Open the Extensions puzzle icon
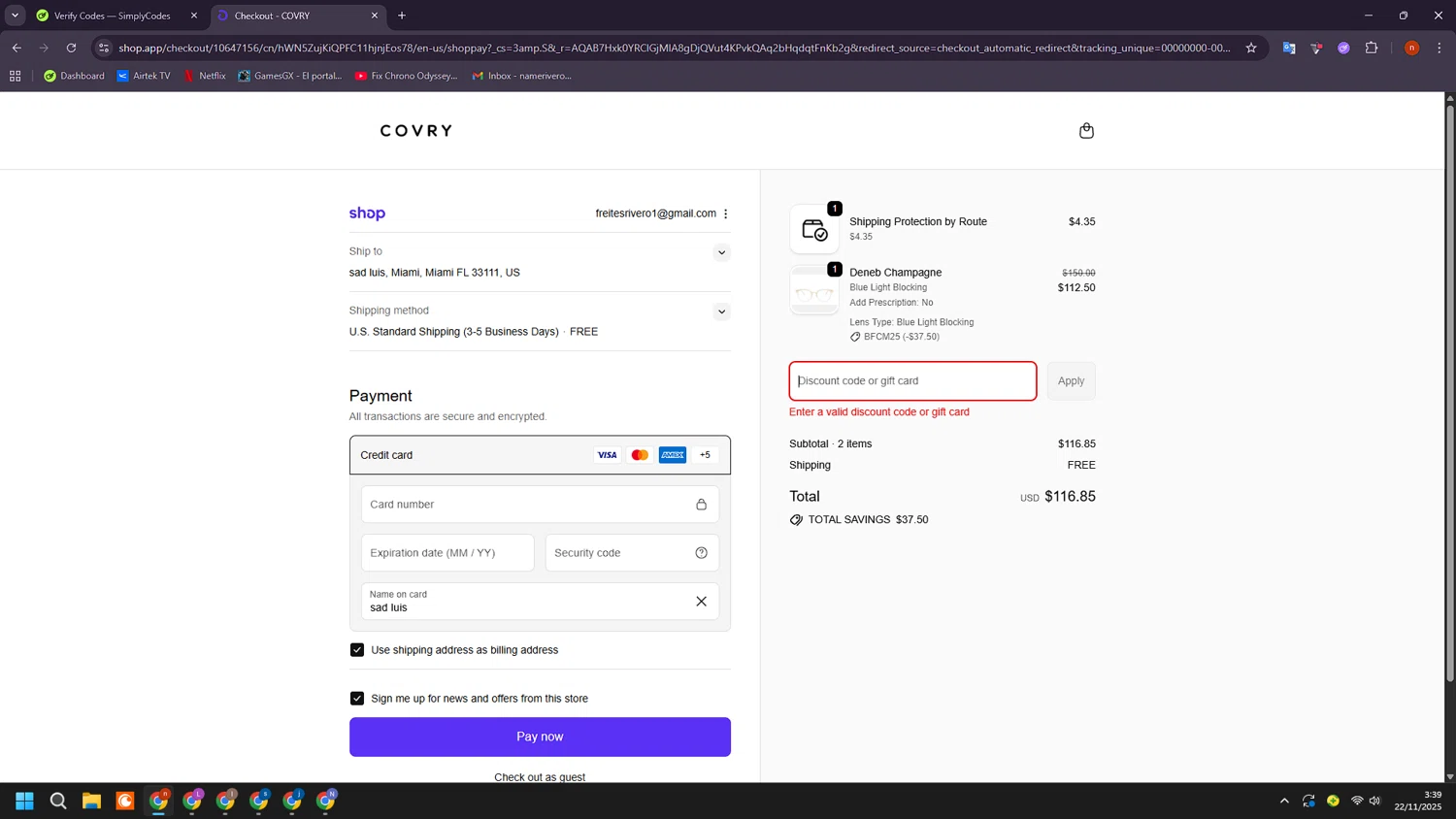Screen dimensions: 1456x819 click(x=1372, y=48)
